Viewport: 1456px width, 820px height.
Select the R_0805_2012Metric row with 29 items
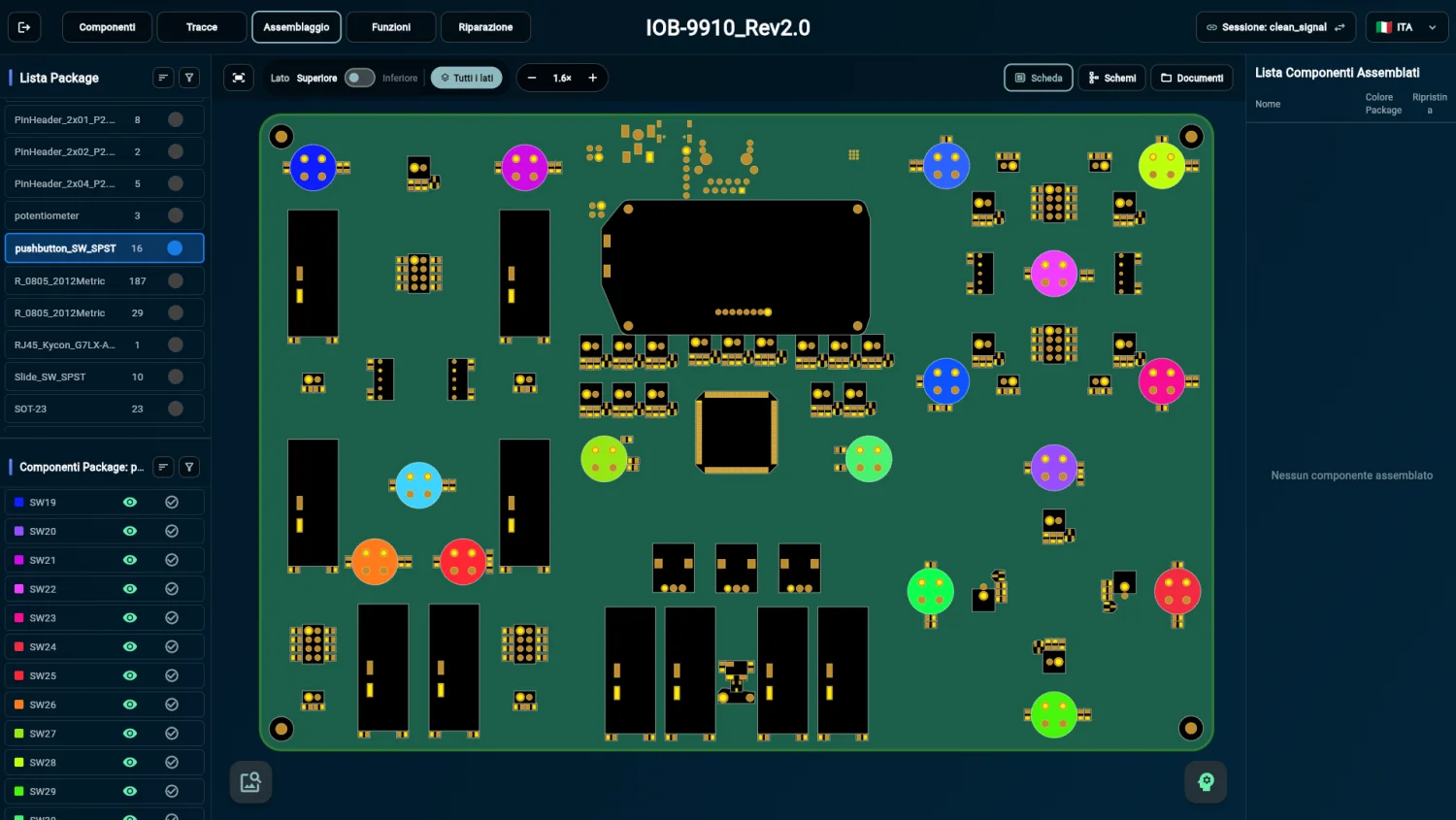105,312
